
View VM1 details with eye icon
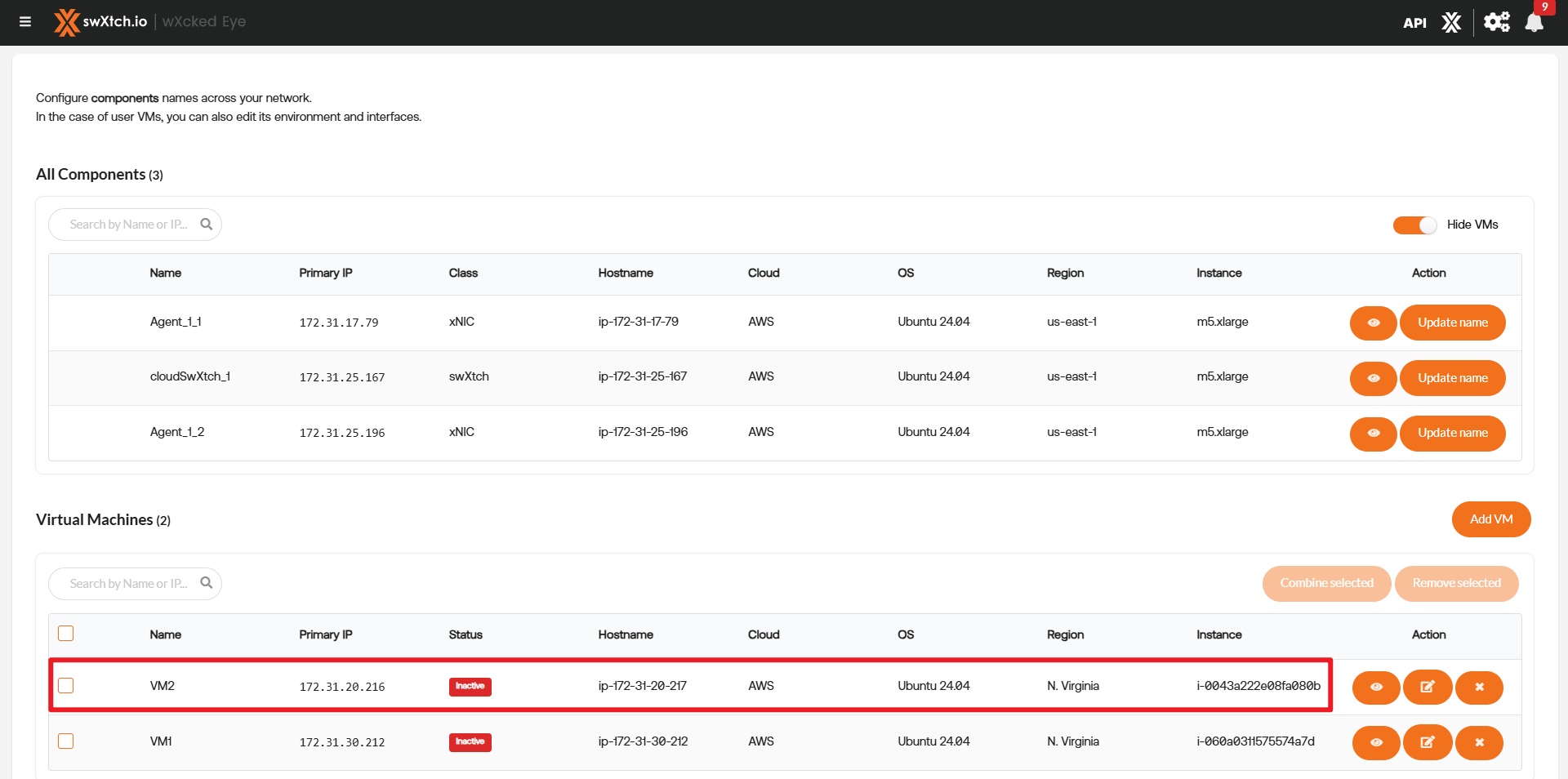coord(1376,742)
